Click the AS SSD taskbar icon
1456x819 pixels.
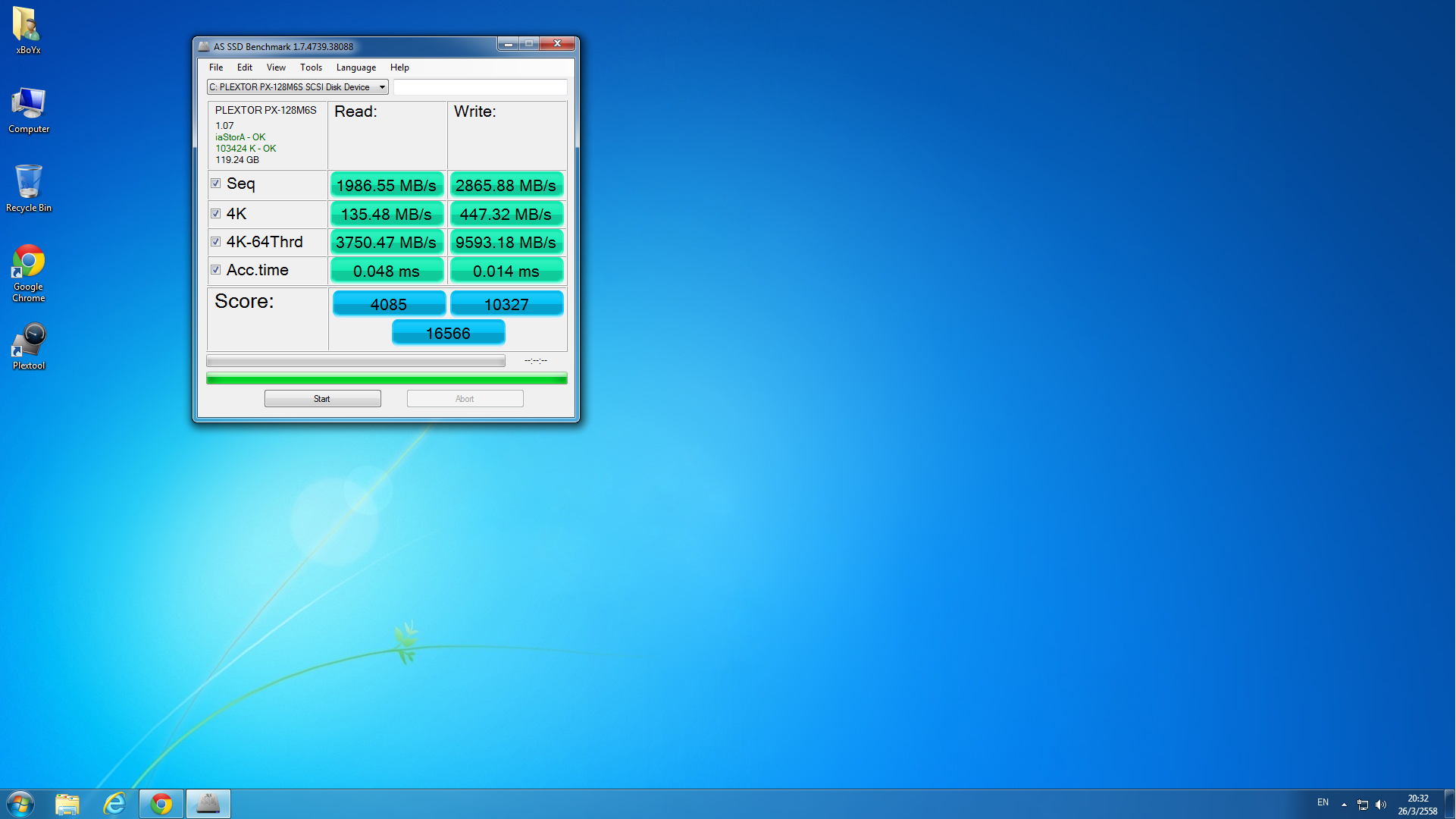(x=208, y=804)
